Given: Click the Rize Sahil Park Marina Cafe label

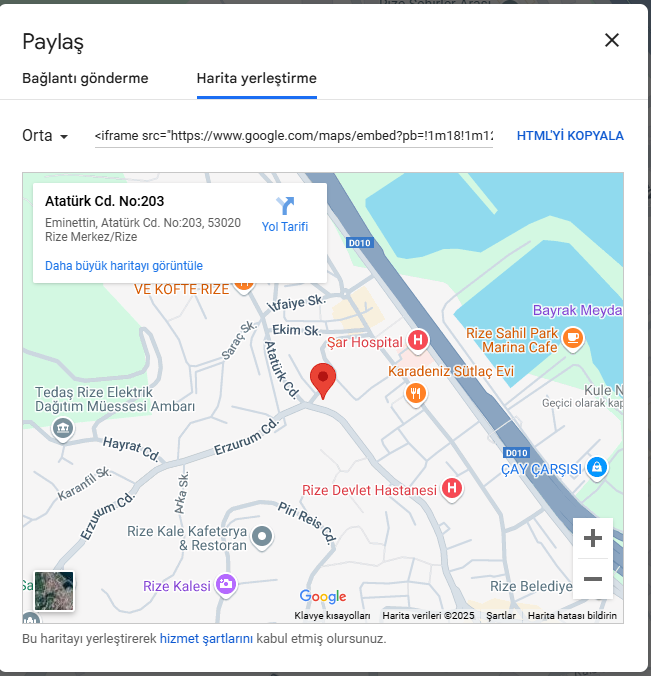Looking at the screenshot, I should click(x=512, y=340).
